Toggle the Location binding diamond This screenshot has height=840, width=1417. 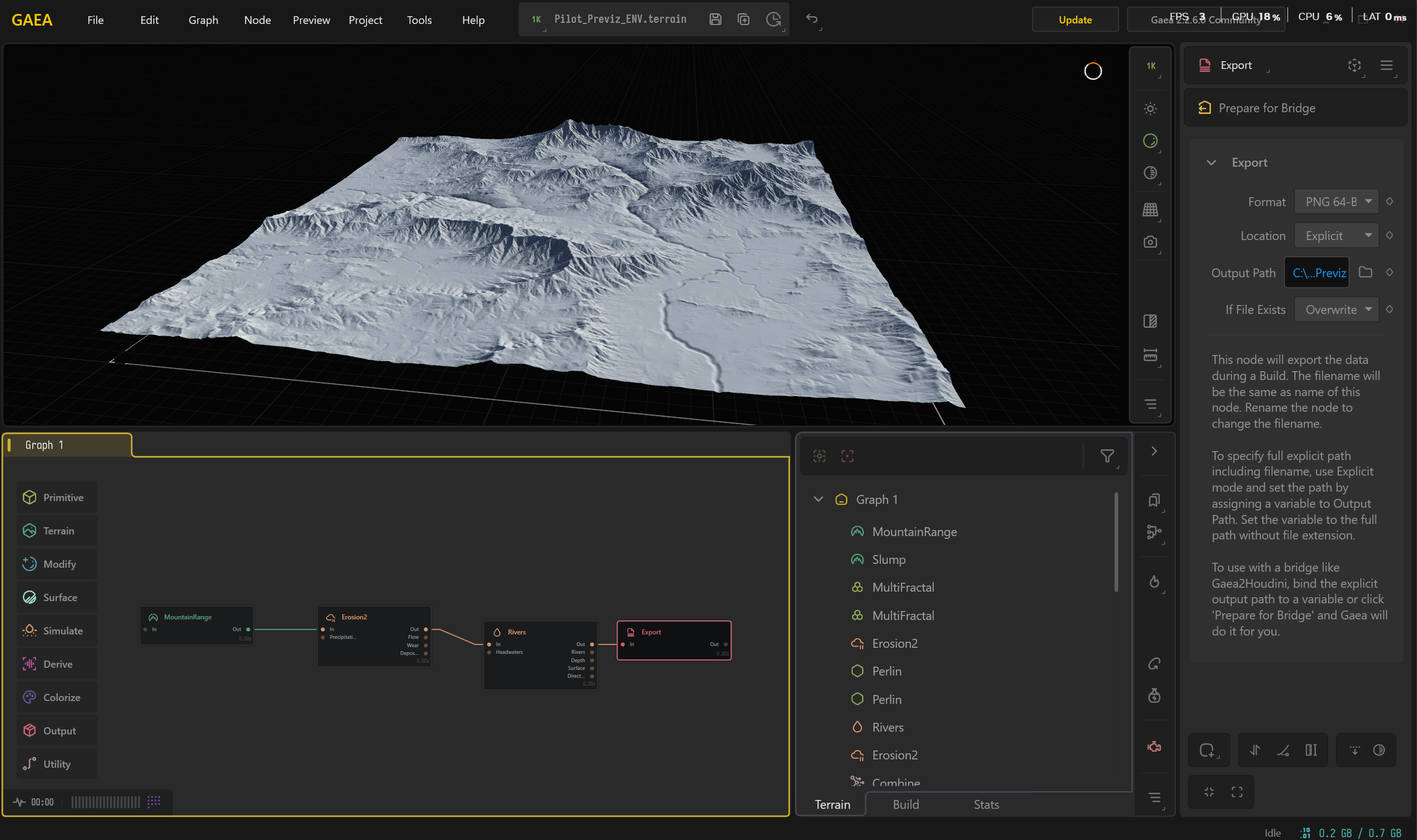(1390, 235)
